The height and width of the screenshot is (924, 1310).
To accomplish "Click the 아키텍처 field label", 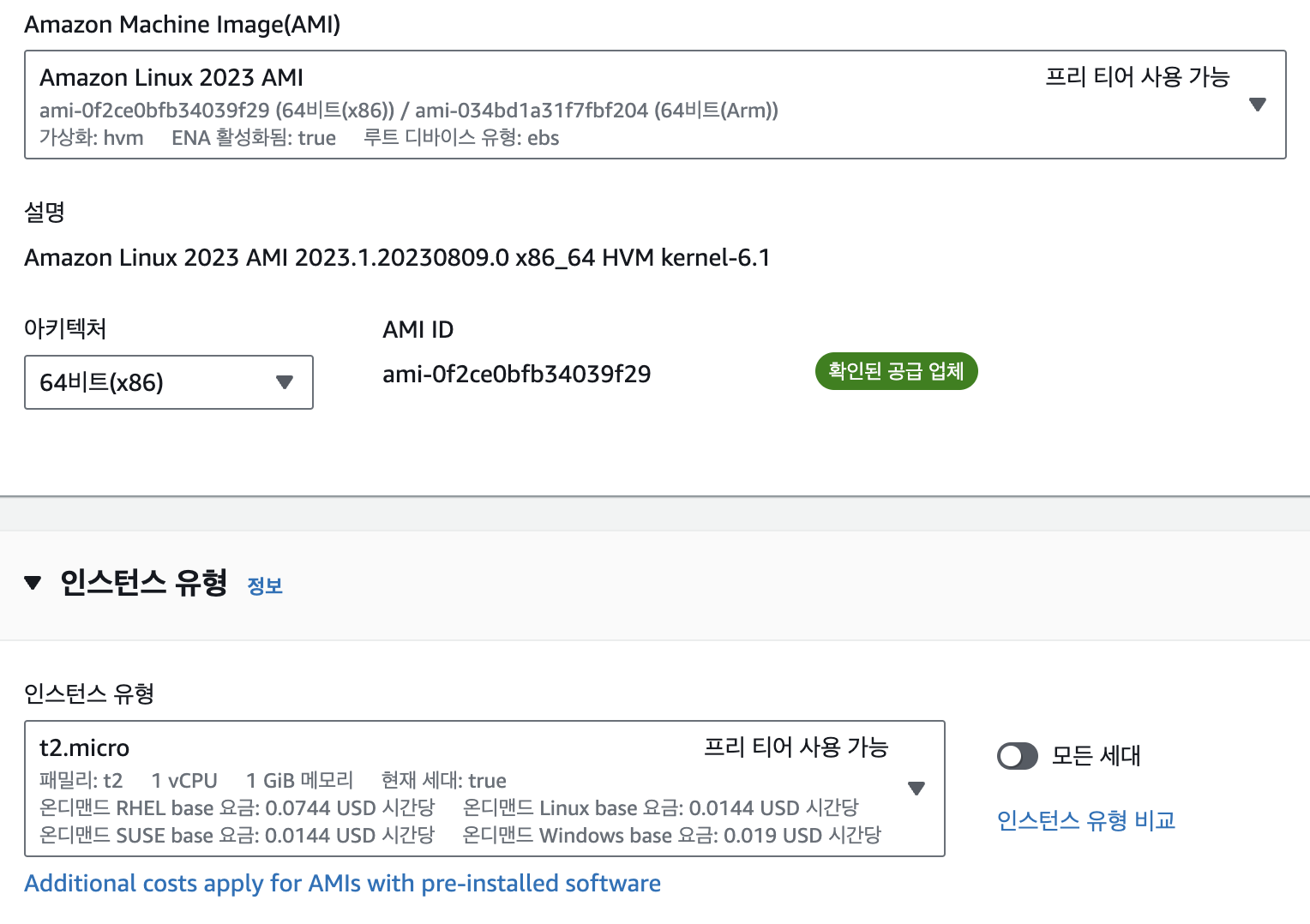I will [x=65, y=328].
